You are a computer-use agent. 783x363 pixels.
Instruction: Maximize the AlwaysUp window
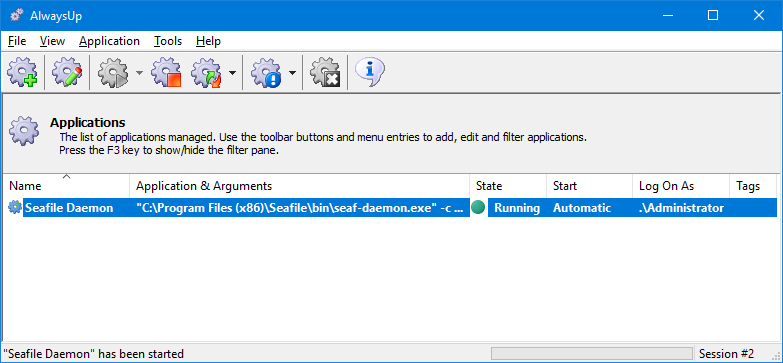tap(713, 15)
